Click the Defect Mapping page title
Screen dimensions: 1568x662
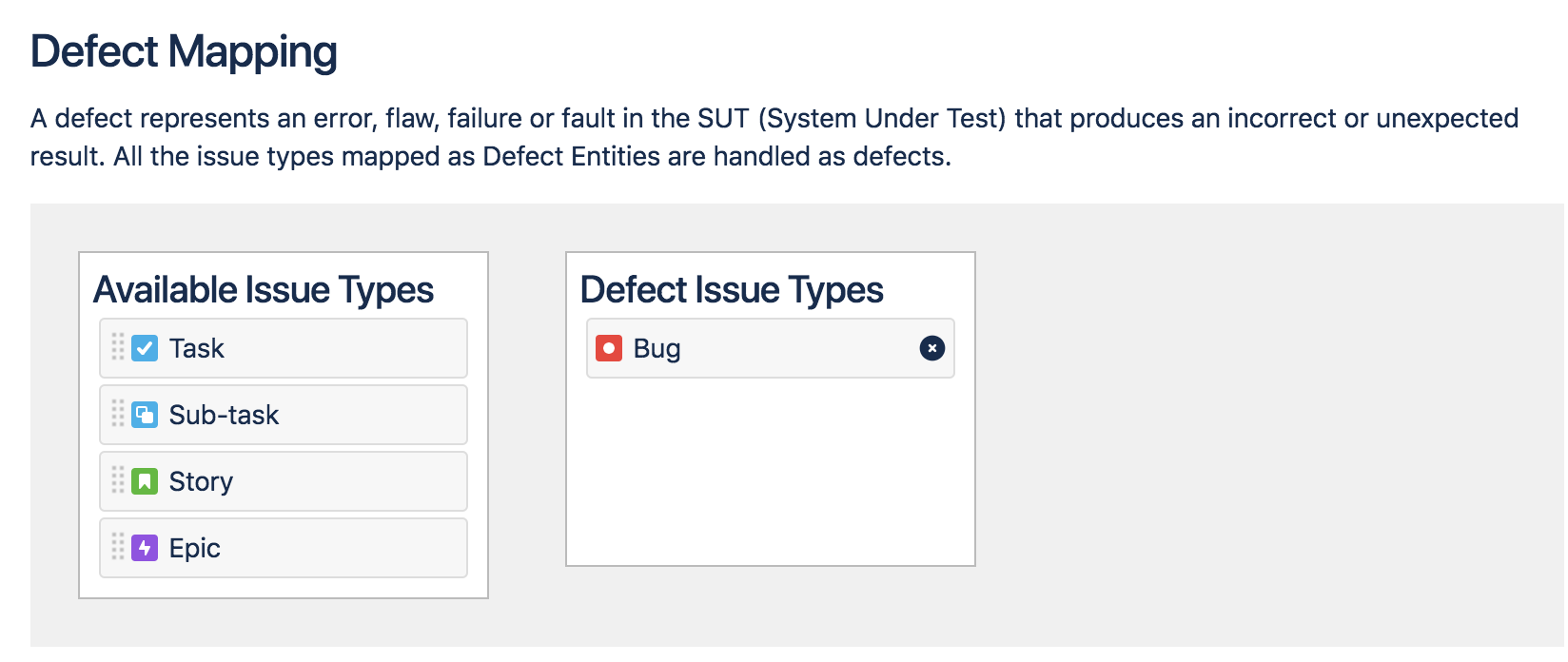(x=184, y=51)
